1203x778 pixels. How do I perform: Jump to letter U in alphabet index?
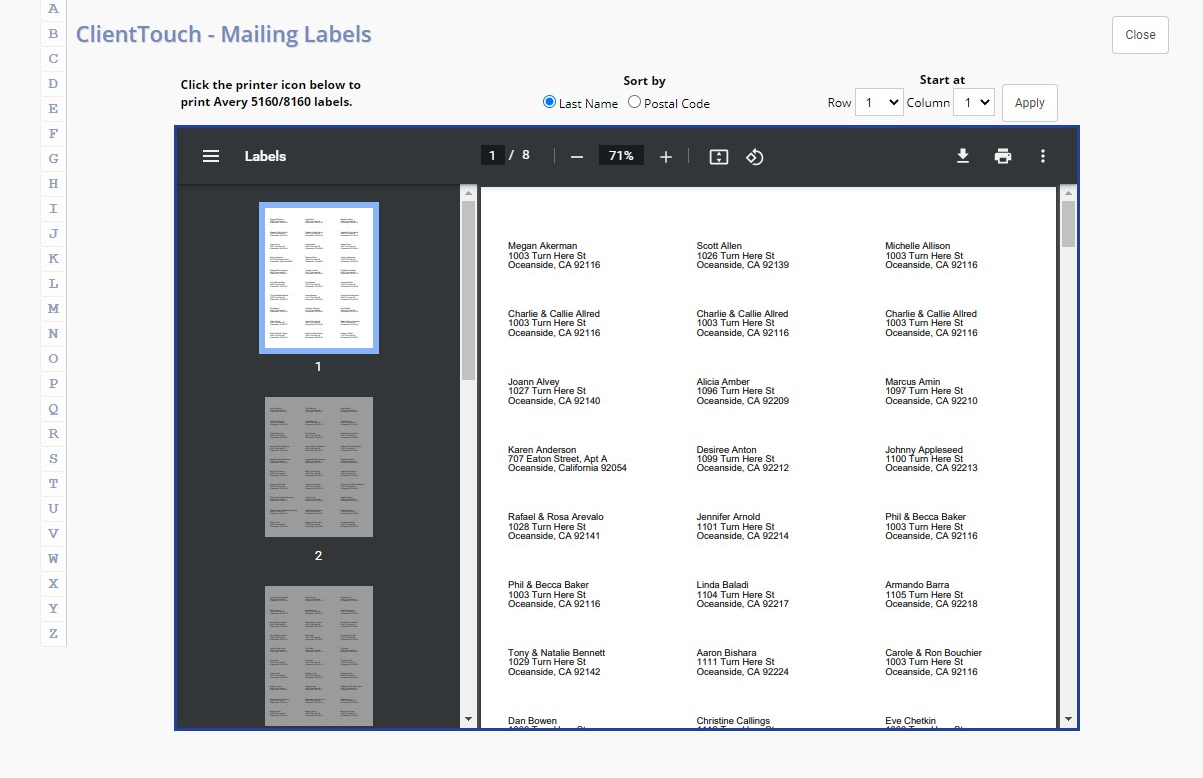pos(53,509)
